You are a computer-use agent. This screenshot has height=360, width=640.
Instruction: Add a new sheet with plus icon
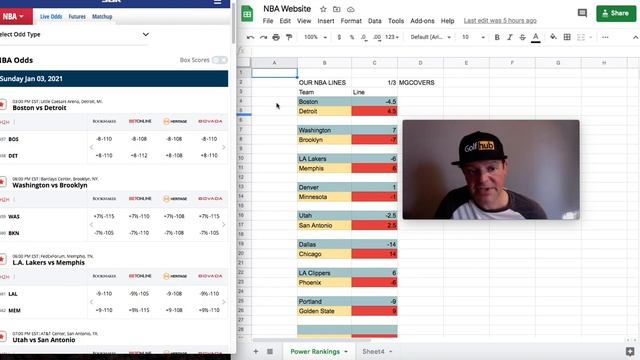(x=256, y=351)
